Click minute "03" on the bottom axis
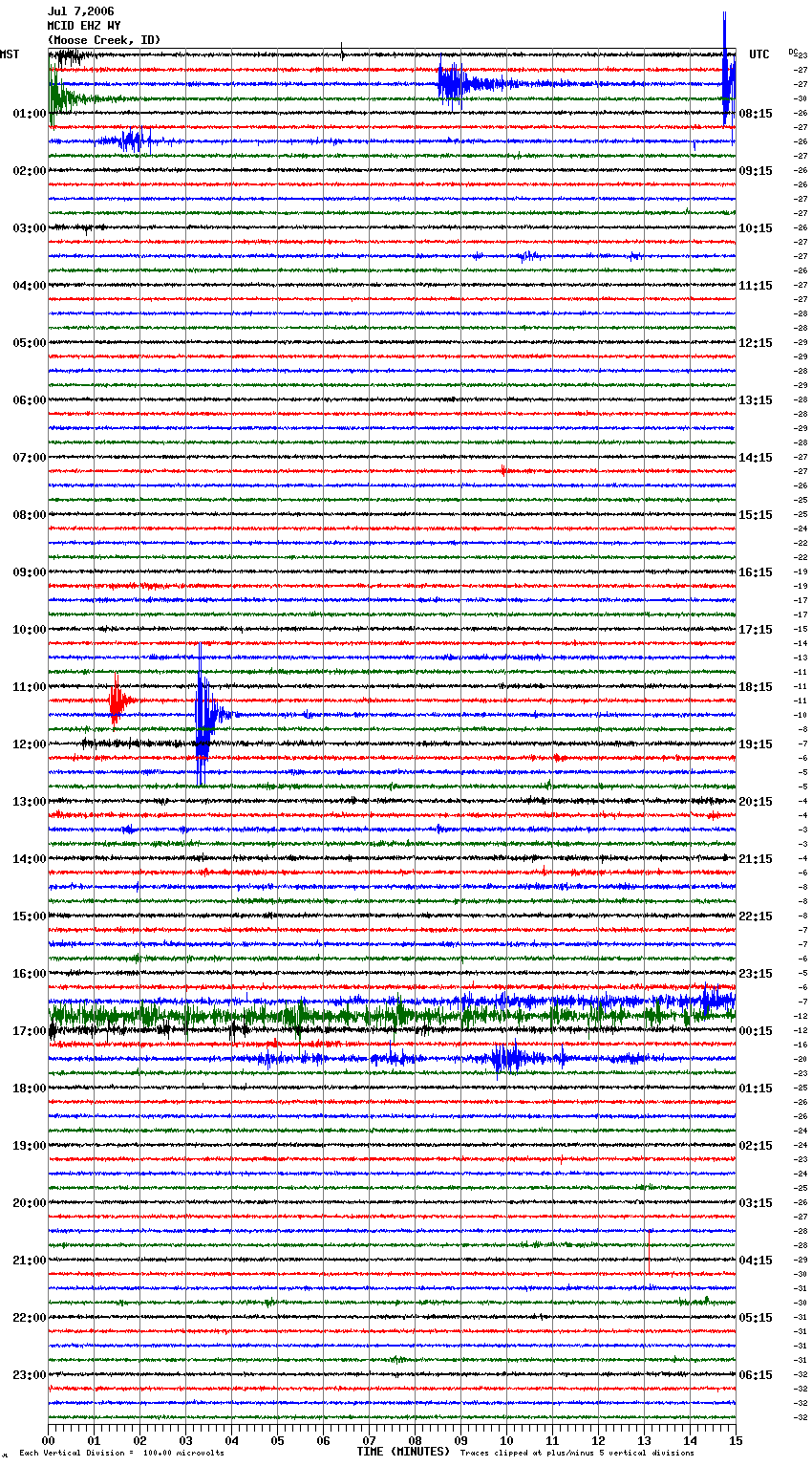 tap(185, 1440)
